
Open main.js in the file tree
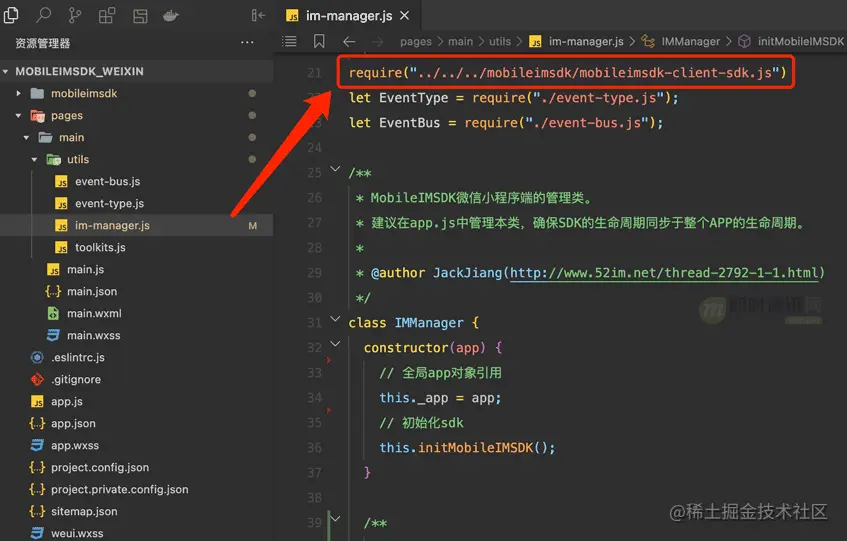click(x=85, y=269)
